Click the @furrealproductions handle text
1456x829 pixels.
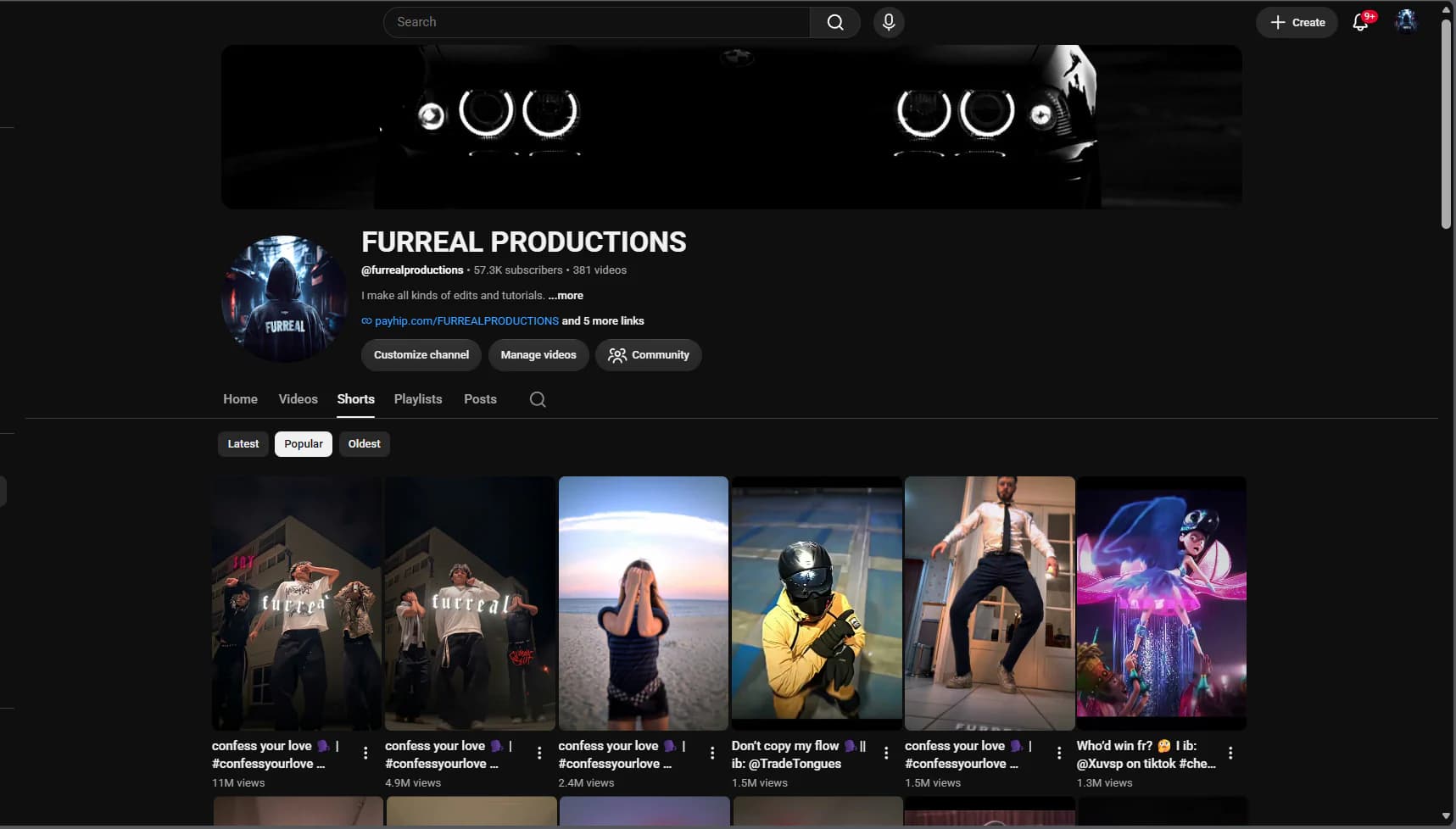pyautogui.click(x=412, y=270)
